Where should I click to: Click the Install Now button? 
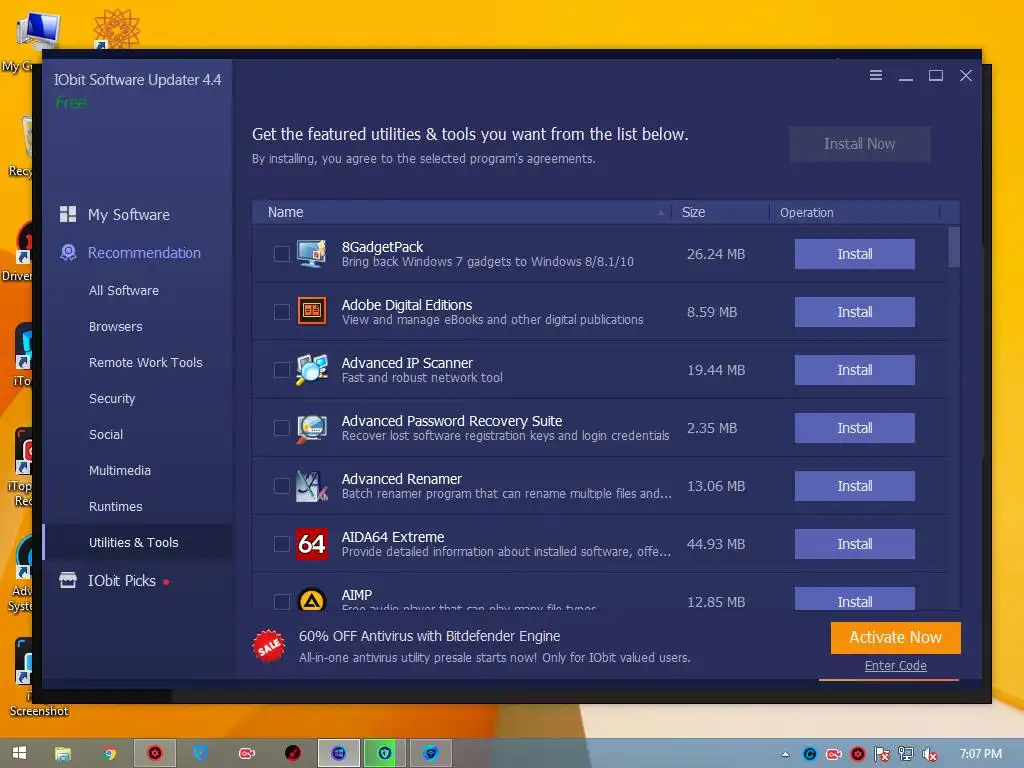[859, 144]
